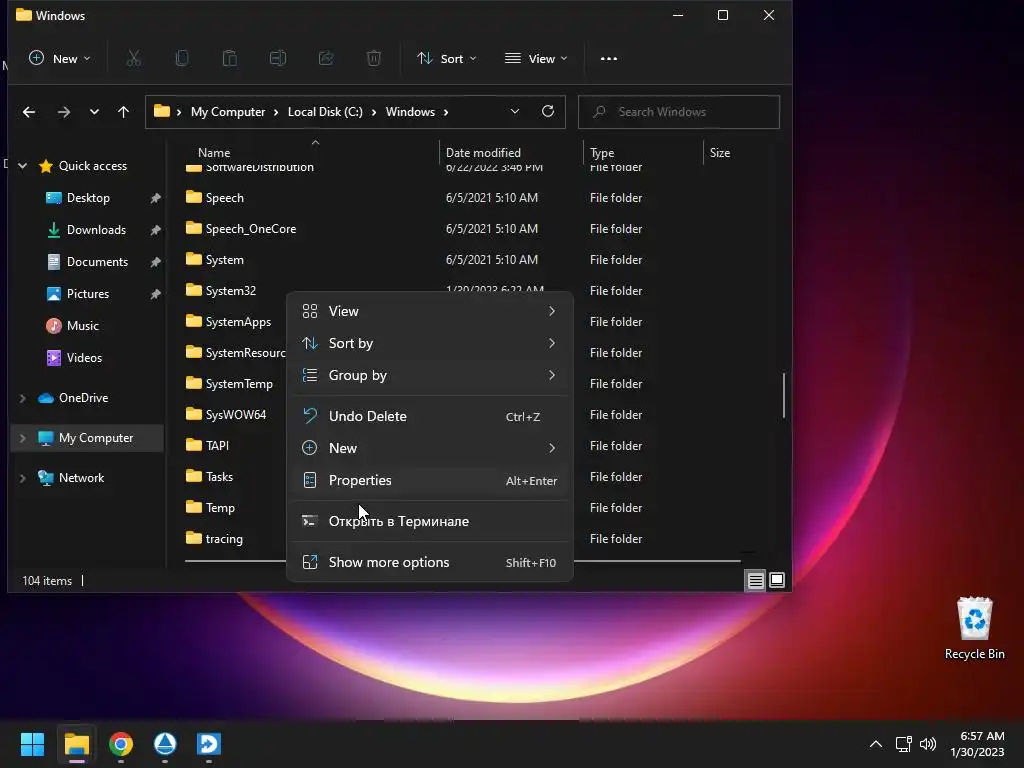
Task: Switch to large thumbnails view icon in status bar
Action: click(777, 580)
